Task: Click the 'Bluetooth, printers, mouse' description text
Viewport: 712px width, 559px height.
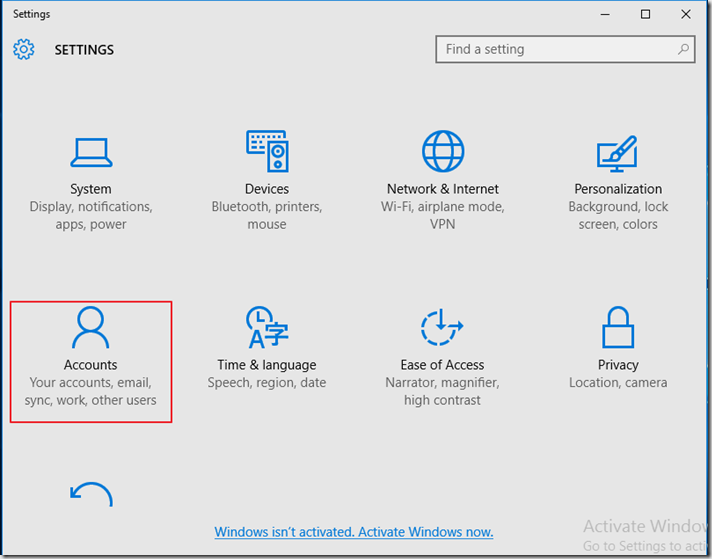Action: click(267, 216)
